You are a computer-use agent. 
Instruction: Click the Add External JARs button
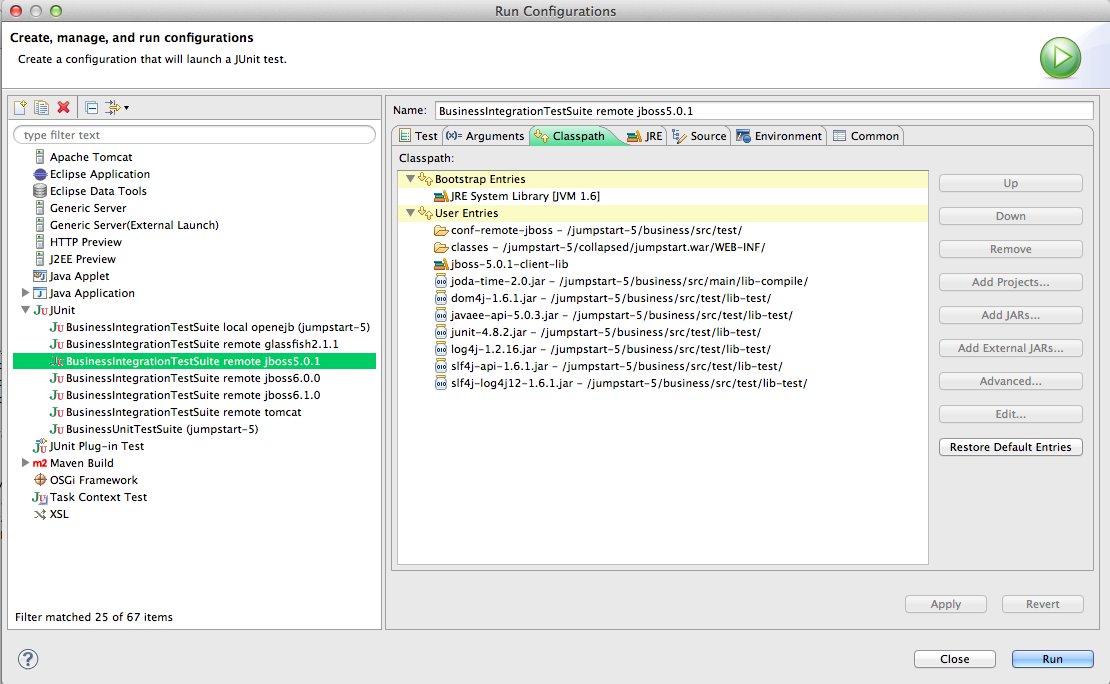pos(1010,348)
